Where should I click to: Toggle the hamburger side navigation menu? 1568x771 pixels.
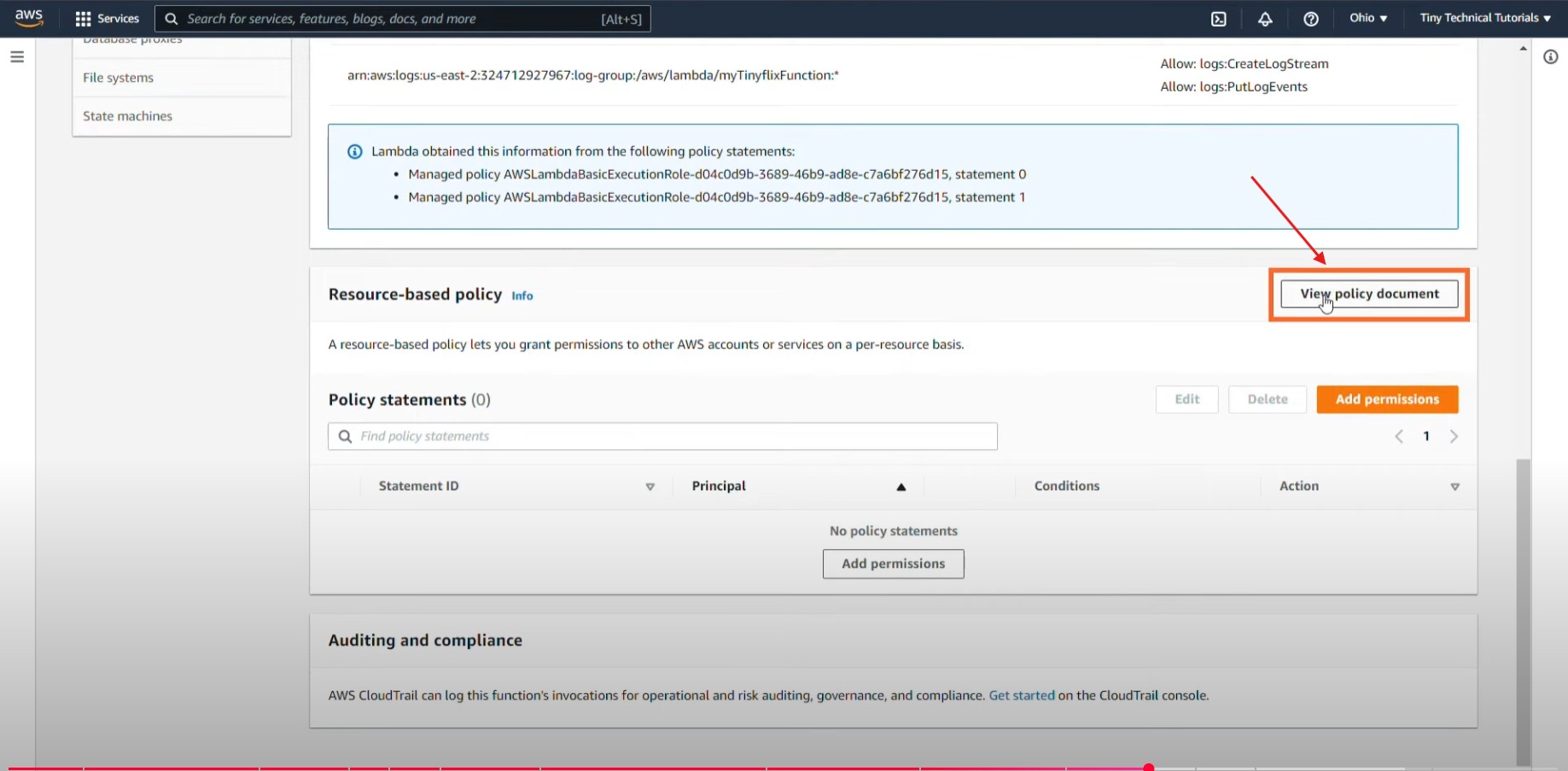point(17,57)
